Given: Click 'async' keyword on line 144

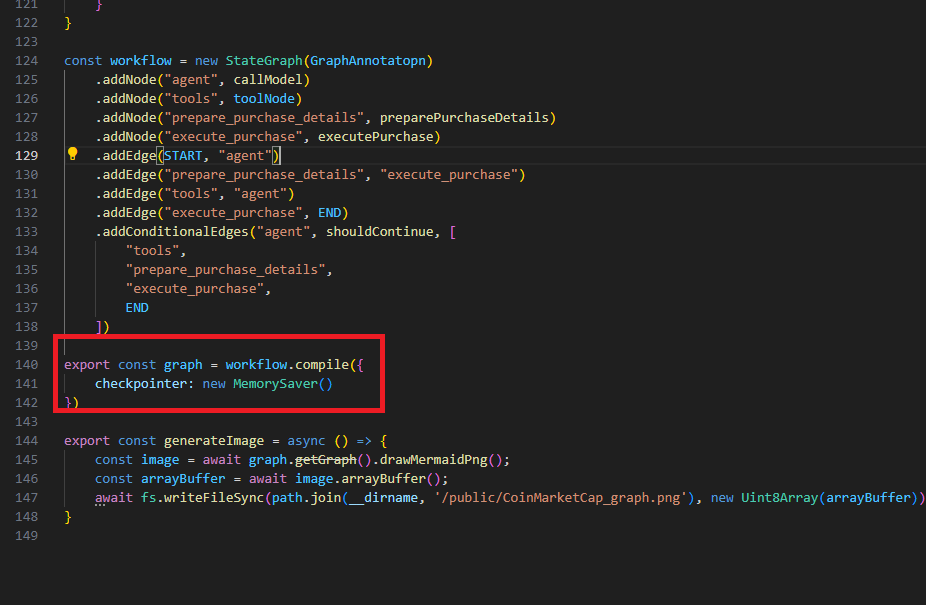Looking at the screenshot, I should [306, 441].
